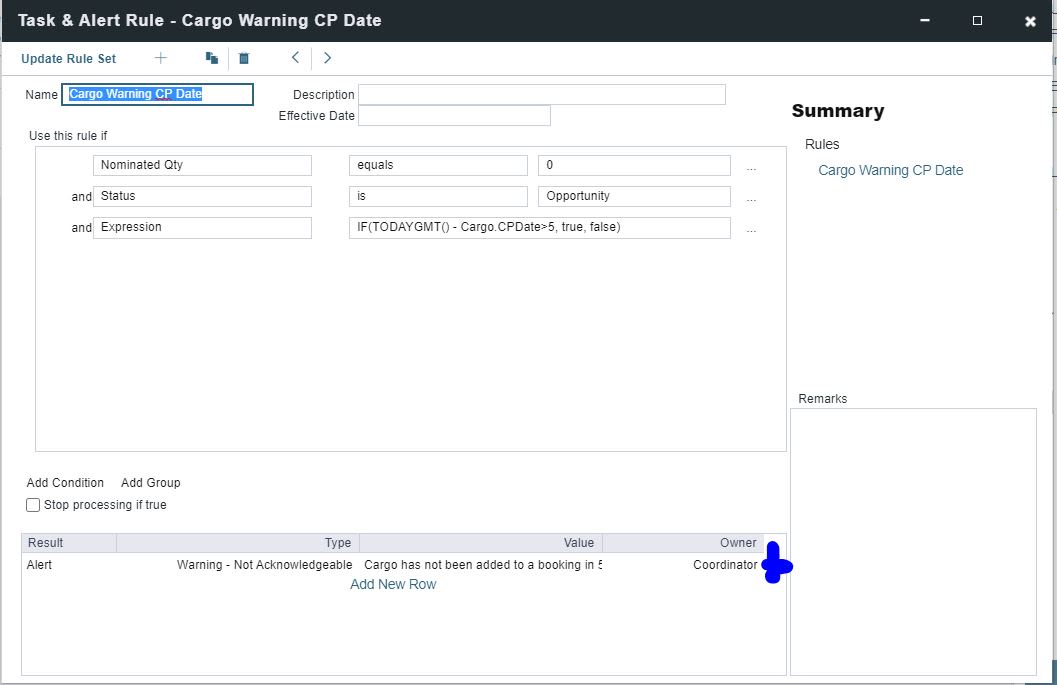Delete the rule with the trash icon

tap(244, 58)
